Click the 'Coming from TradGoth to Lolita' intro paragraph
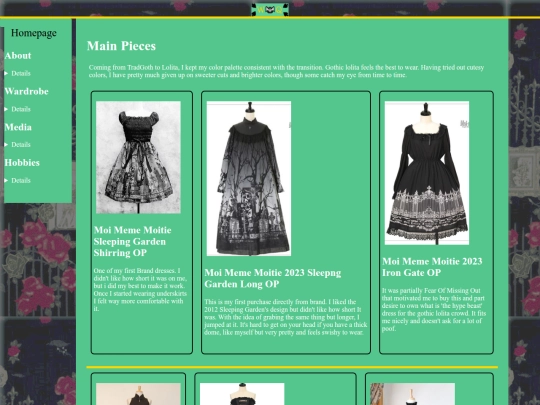 [287, 71]
